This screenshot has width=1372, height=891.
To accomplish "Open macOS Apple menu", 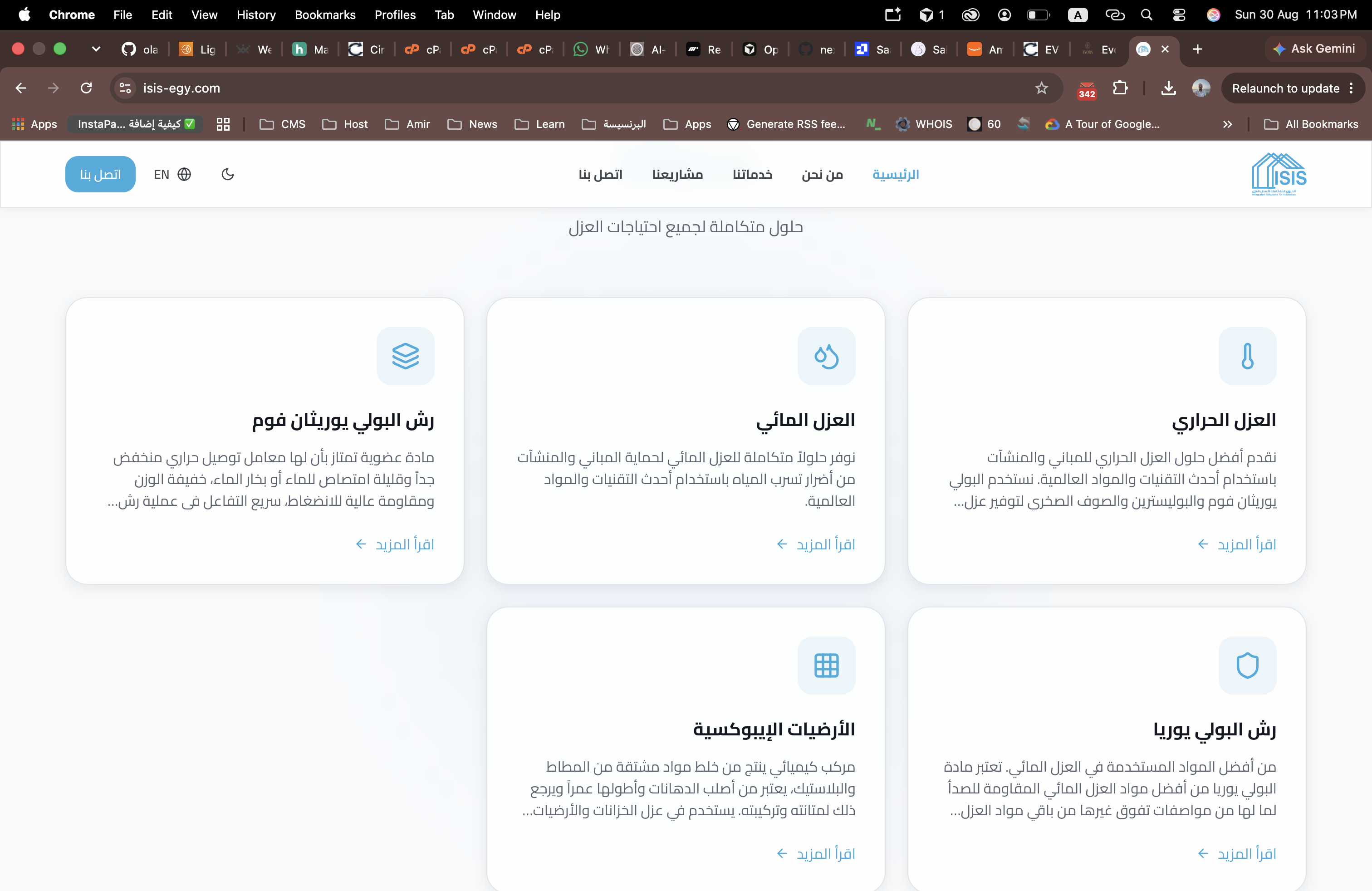I will (24, 15).
